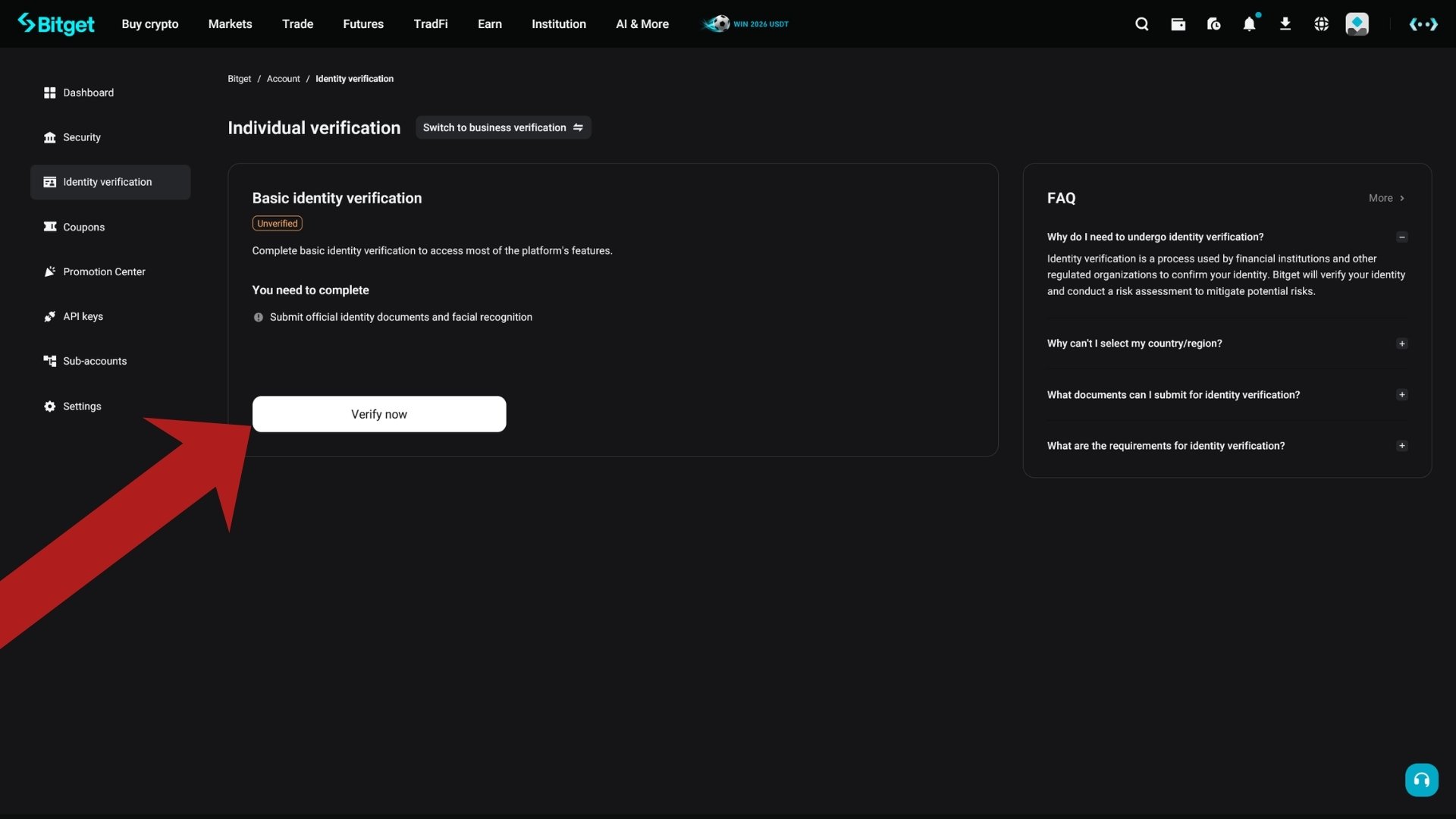Viewport: 1456px width, 819px height.
Task: Open Earn menu
Action: [x=490, y=24]
